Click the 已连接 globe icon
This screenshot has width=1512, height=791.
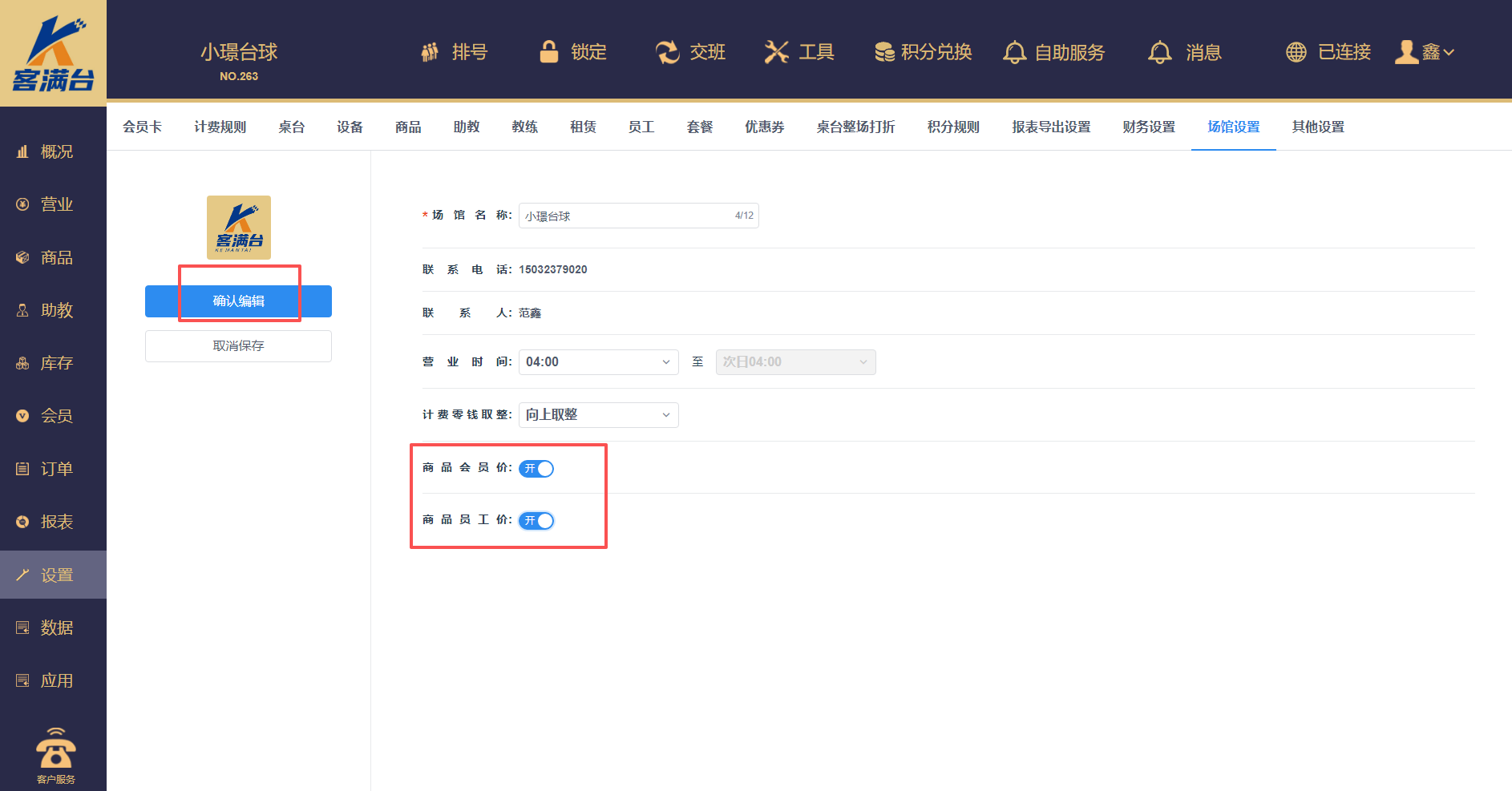click(x=1296, y=53)
